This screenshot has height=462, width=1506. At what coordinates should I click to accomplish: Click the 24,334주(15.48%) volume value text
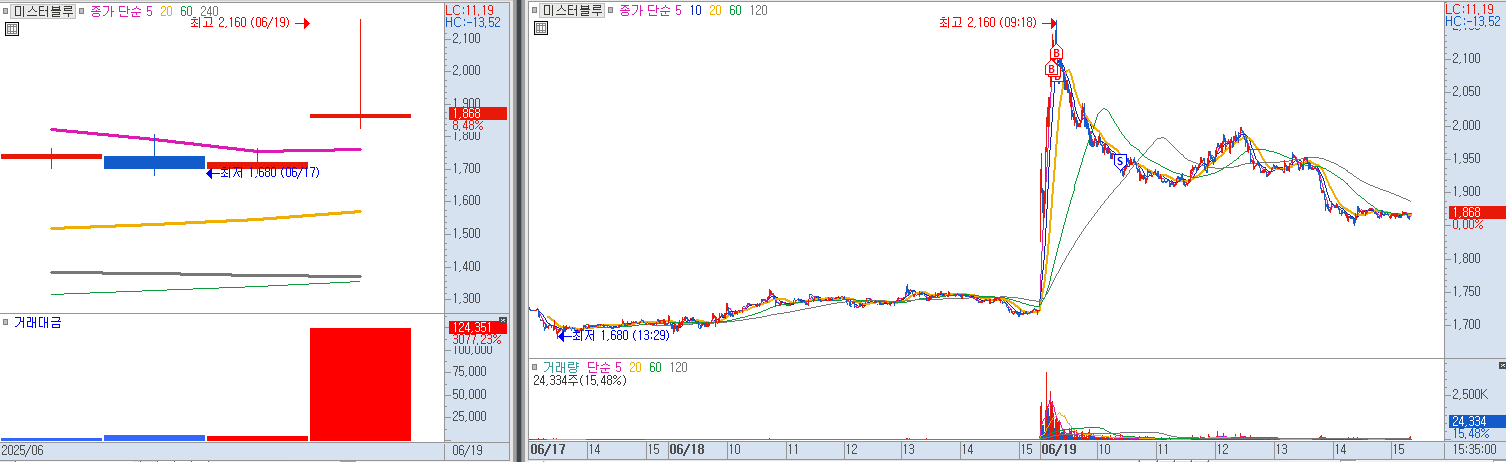[580, 380]
